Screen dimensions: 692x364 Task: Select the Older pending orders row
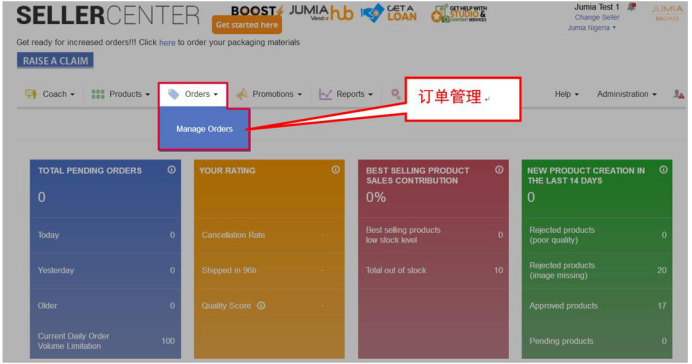point(105,306)
